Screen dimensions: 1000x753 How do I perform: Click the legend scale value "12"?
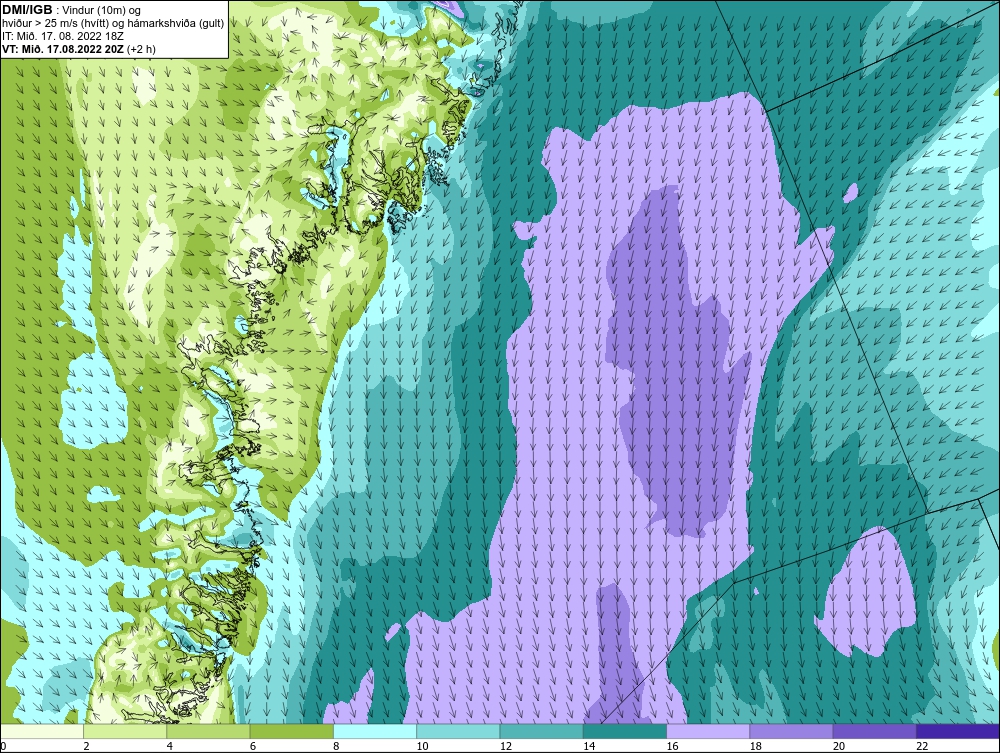[506, 747]
